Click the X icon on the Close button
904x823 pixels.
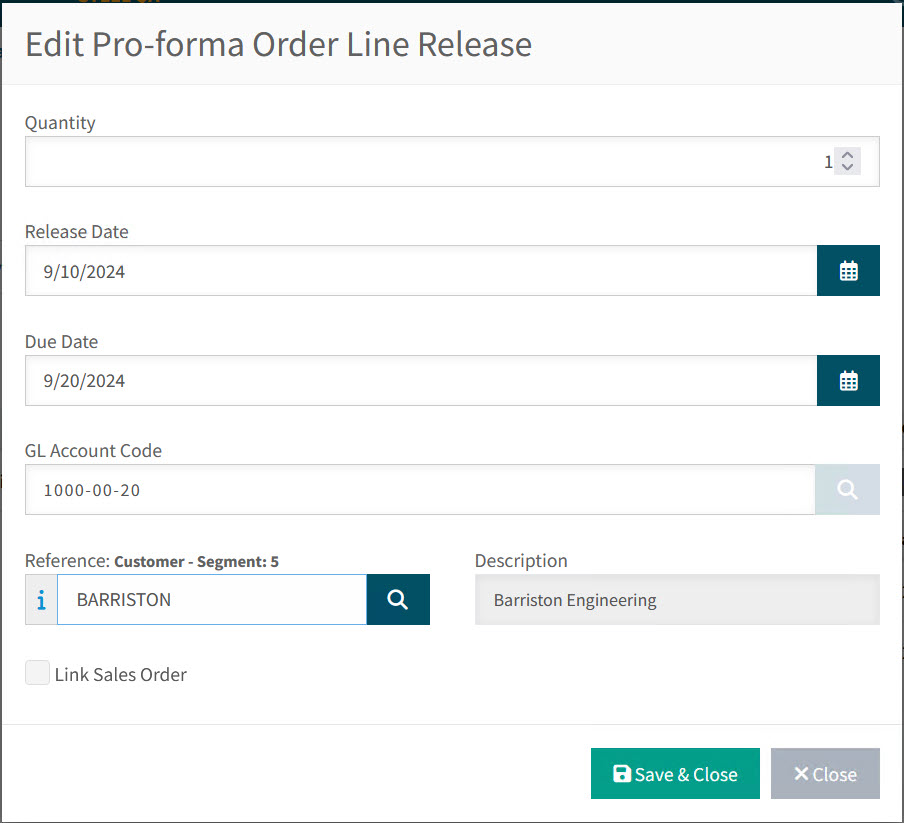click(801, 772)
